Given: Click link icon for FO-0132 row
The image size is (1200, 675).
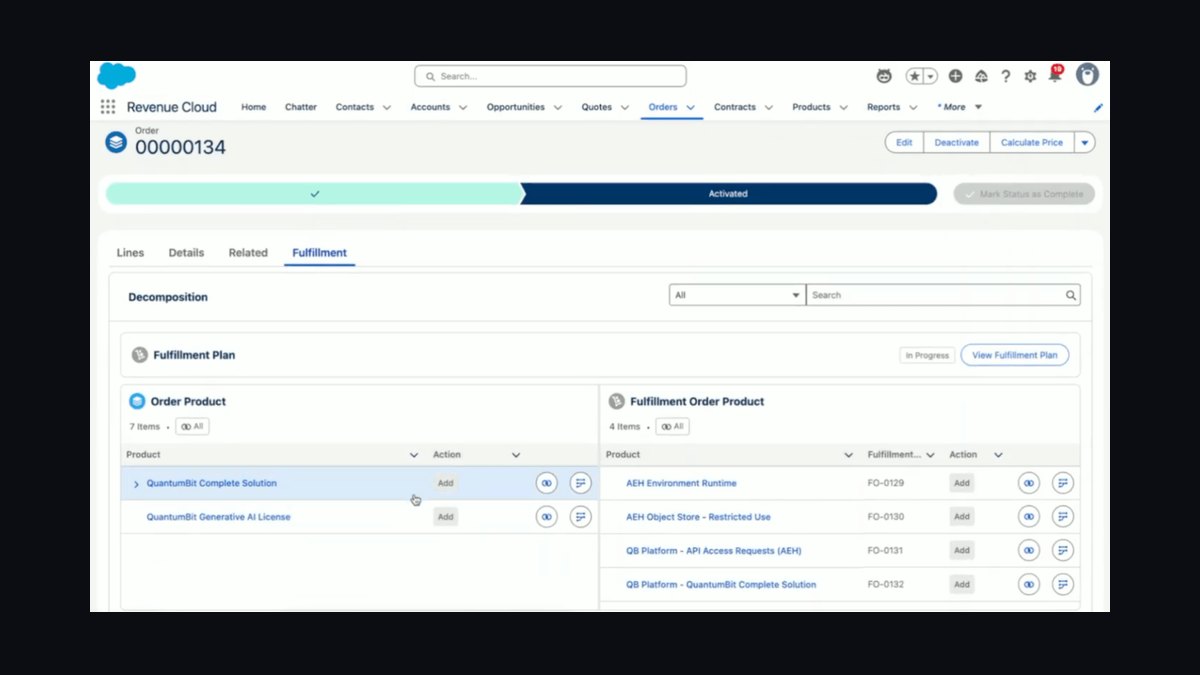Looking at the screenshot, I should 1029,584.
